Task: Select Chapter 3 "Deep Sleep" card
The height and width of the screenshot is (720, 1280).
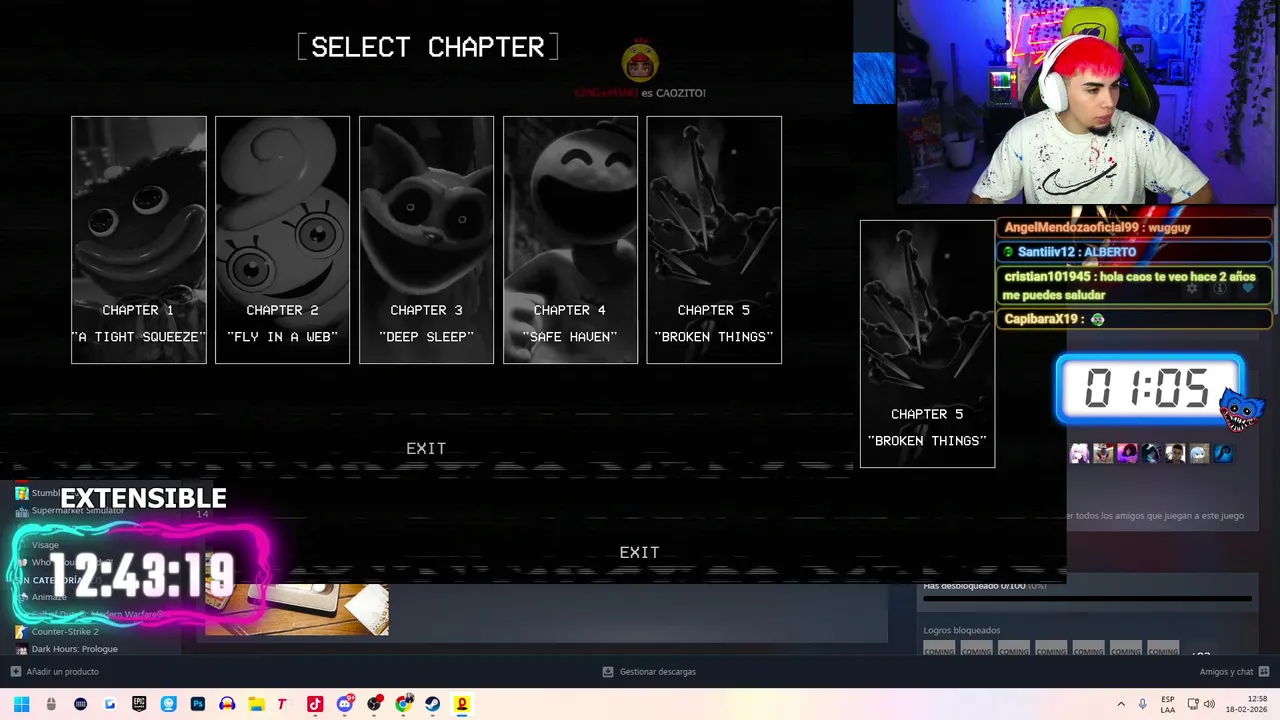Action: pos(426,240)
